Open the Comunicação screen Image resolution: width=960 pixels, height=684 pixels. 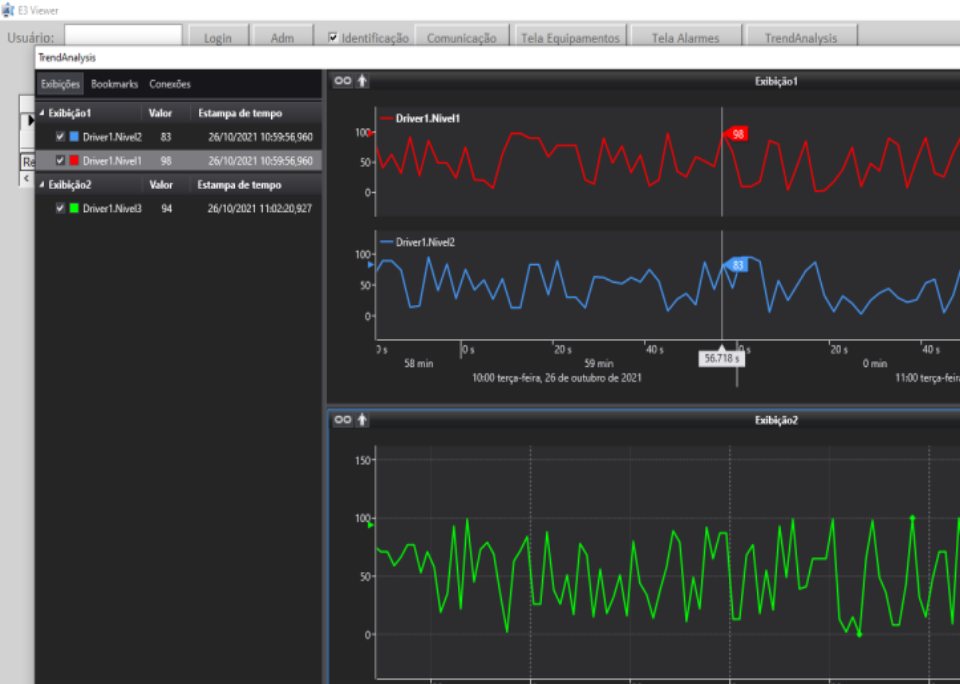(462, 36)
